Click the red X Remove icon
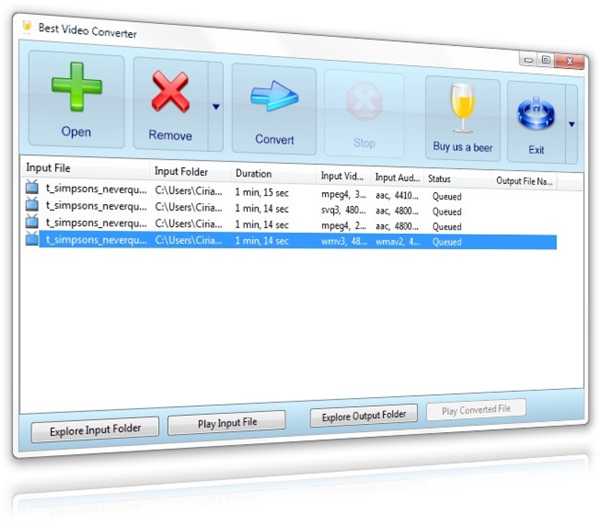The width and height of the screenshot is (600, 525). [x=170, y=92]
